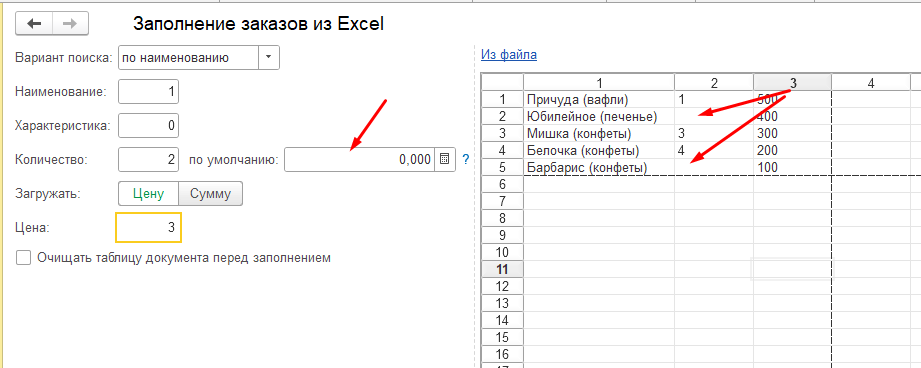Click the 'по наименованию' search variant field
The height and width of the screenshot is (368, 921).
(189, 58)
